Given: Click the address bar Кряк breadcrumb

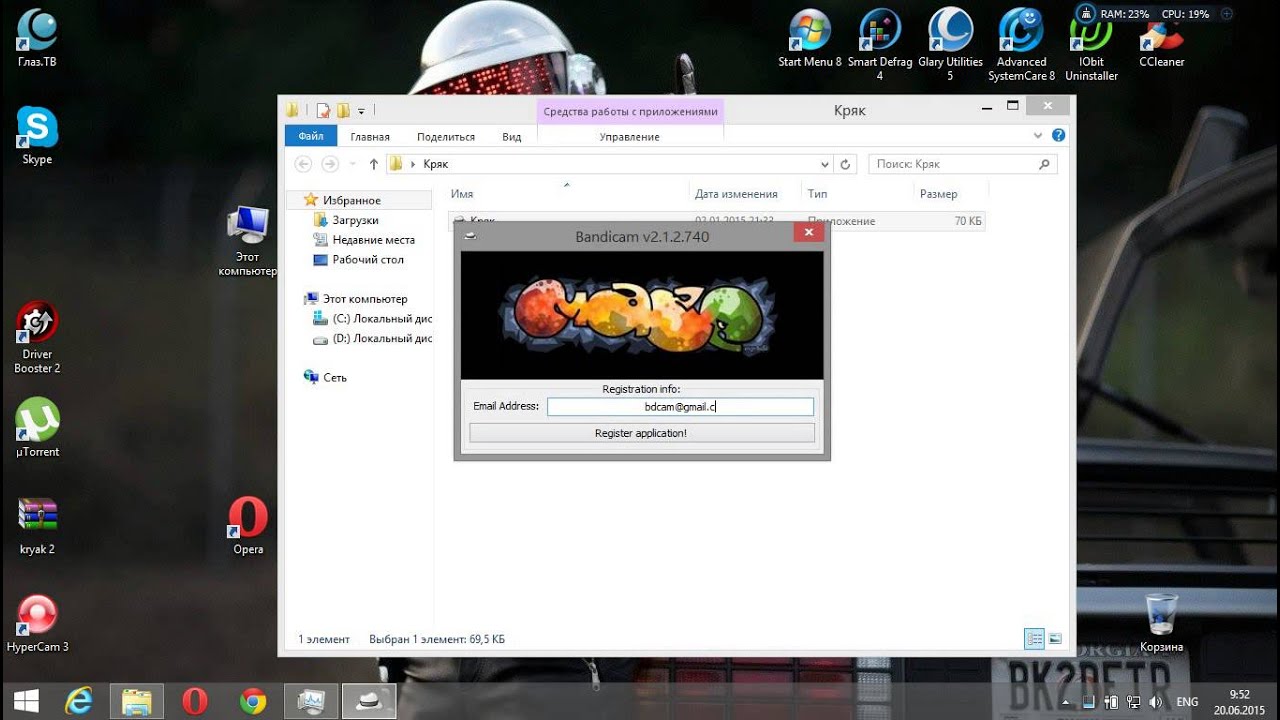Looking at the screenshot, I should [x=435, y=164].
